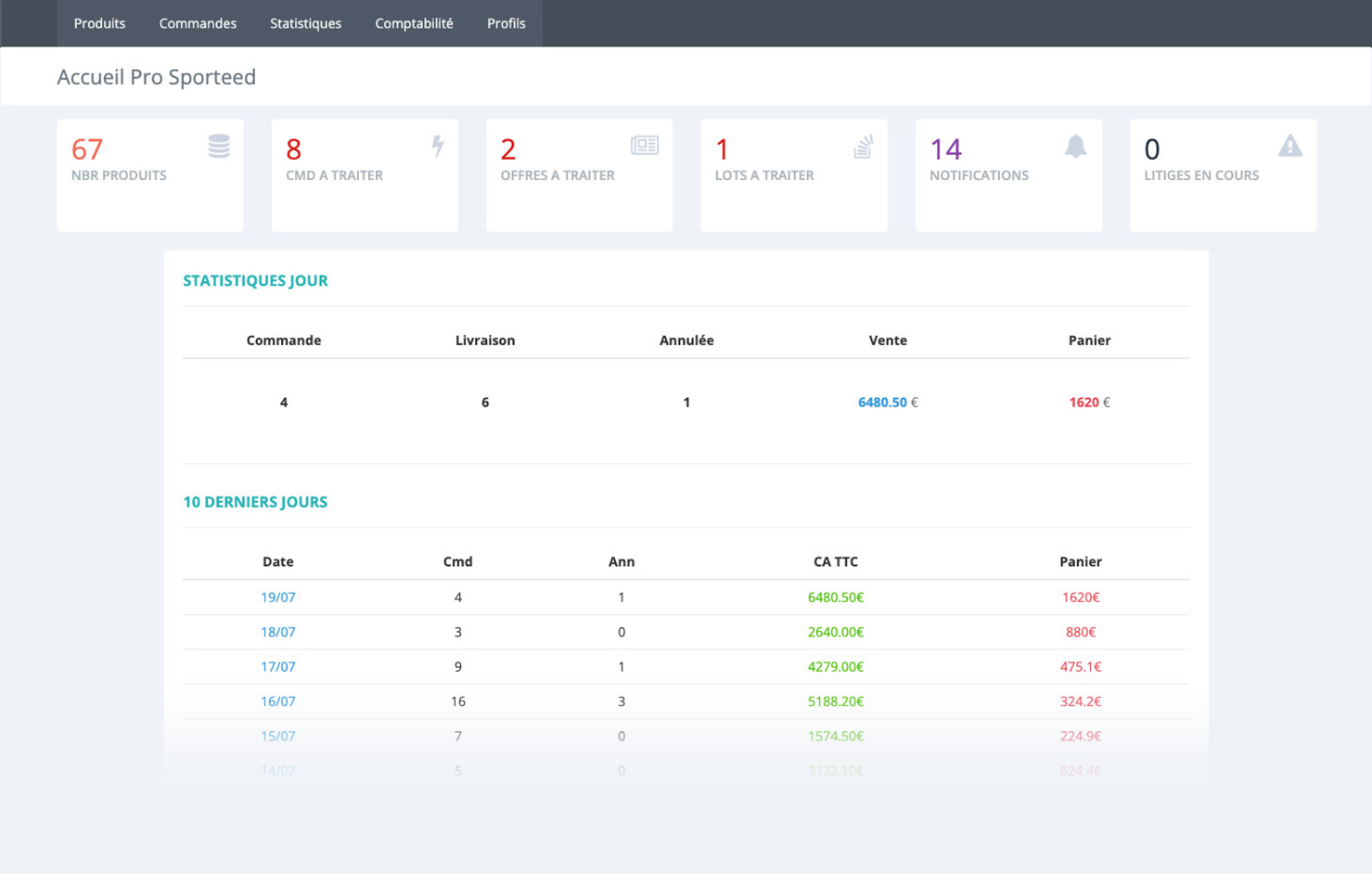The height and width of the screenshot is (874, 1372).
Task: Open the CMD A TRAITER card
Action: coord(364,175)
